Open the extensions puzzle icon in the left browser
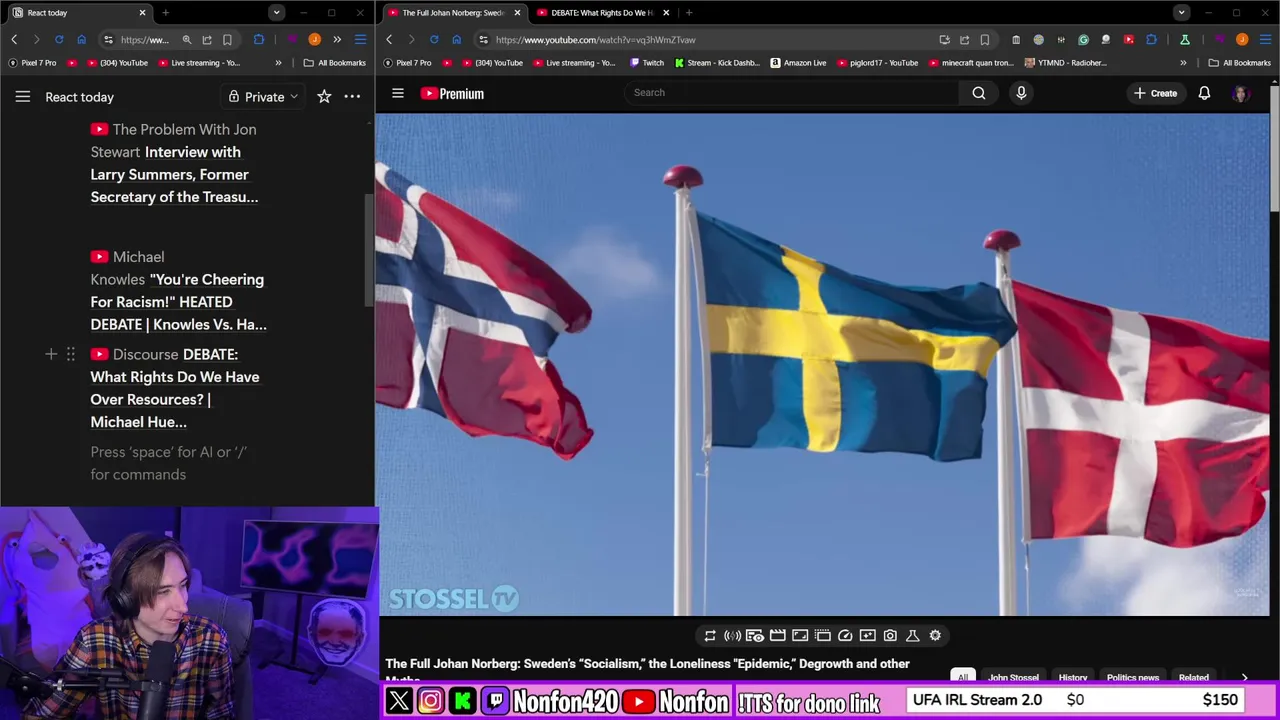Screen dimensions: 1280x720 point(259,40)
